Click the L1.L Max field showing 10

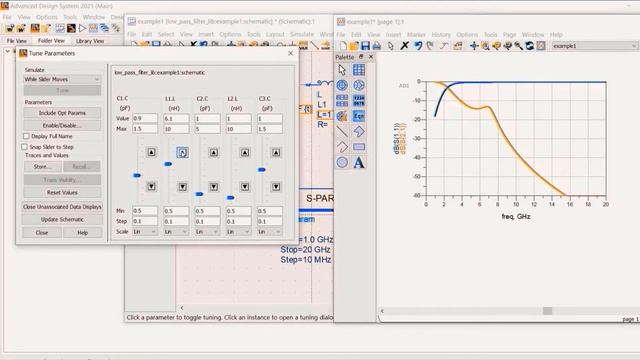(176, 129)
